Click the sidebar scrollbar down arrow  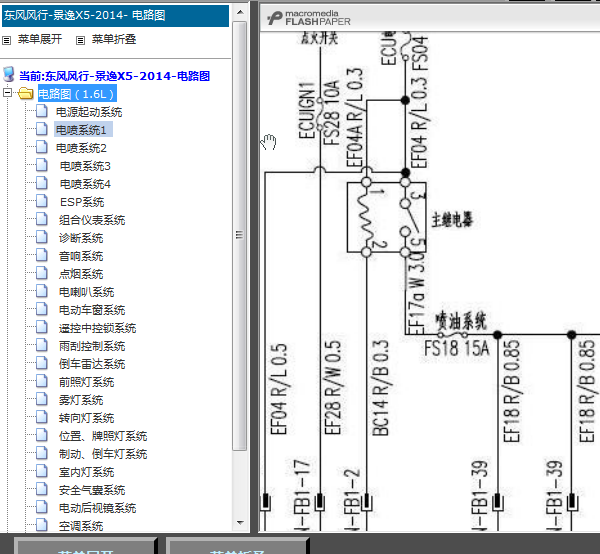click(240, 523)
